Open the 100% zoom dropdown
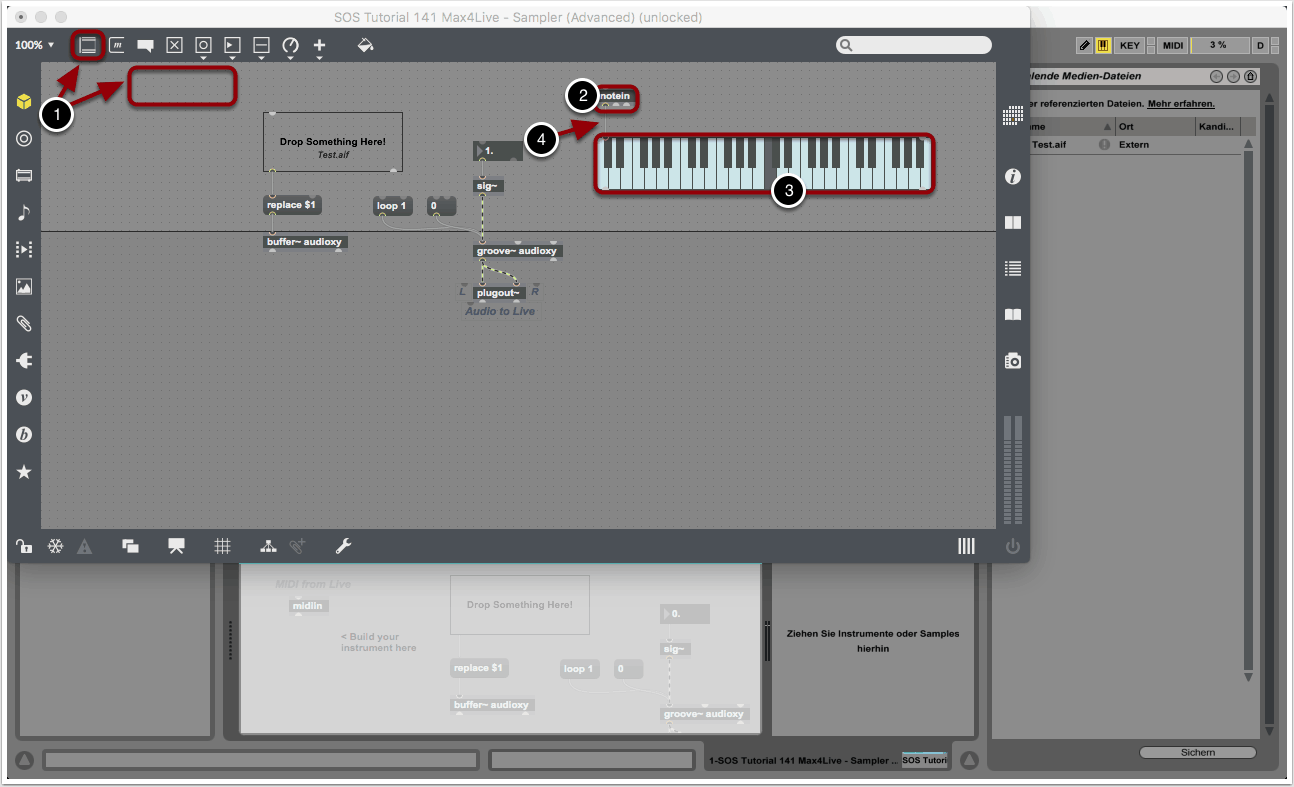The image size is (1294, 787). (34, 46)
